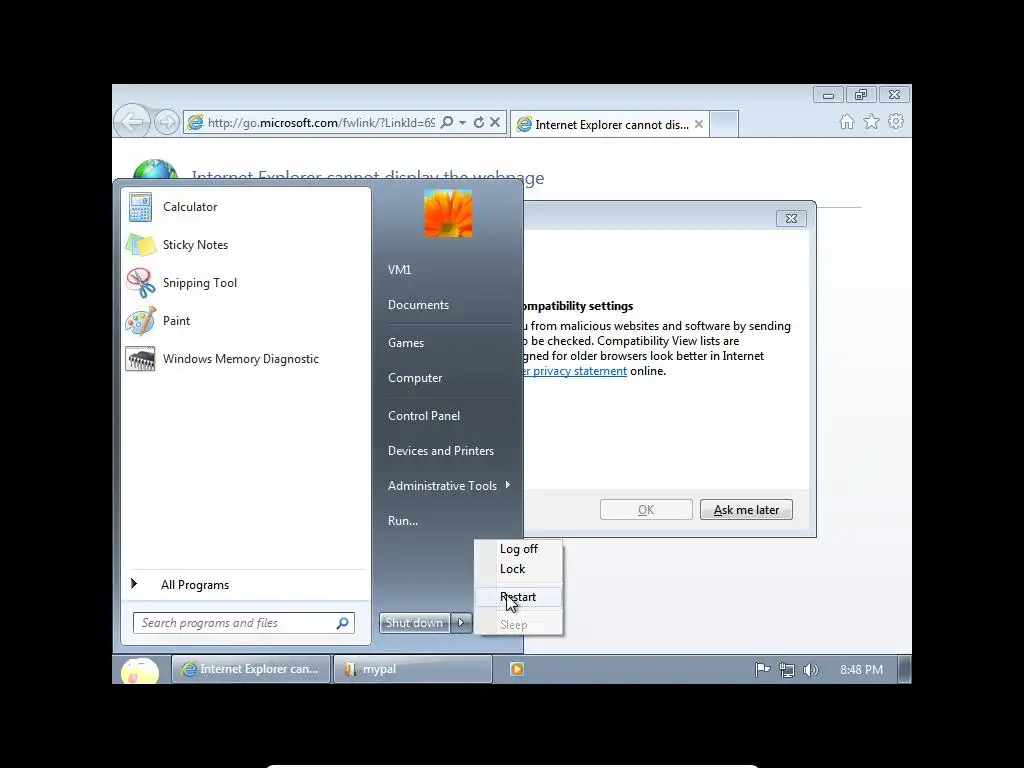This screenshot has width=1024, height=768.
Task: Click the magnifier icon in Start search box
Action: coord(342,623)
